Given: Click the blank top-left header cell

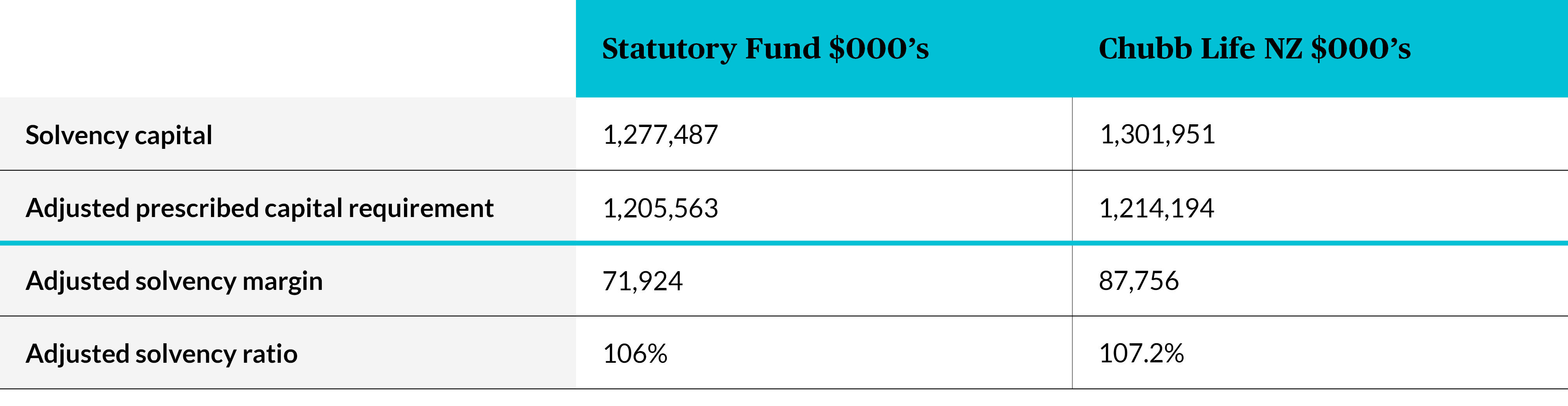Looking at the screenshot, I should pos(287,49).
